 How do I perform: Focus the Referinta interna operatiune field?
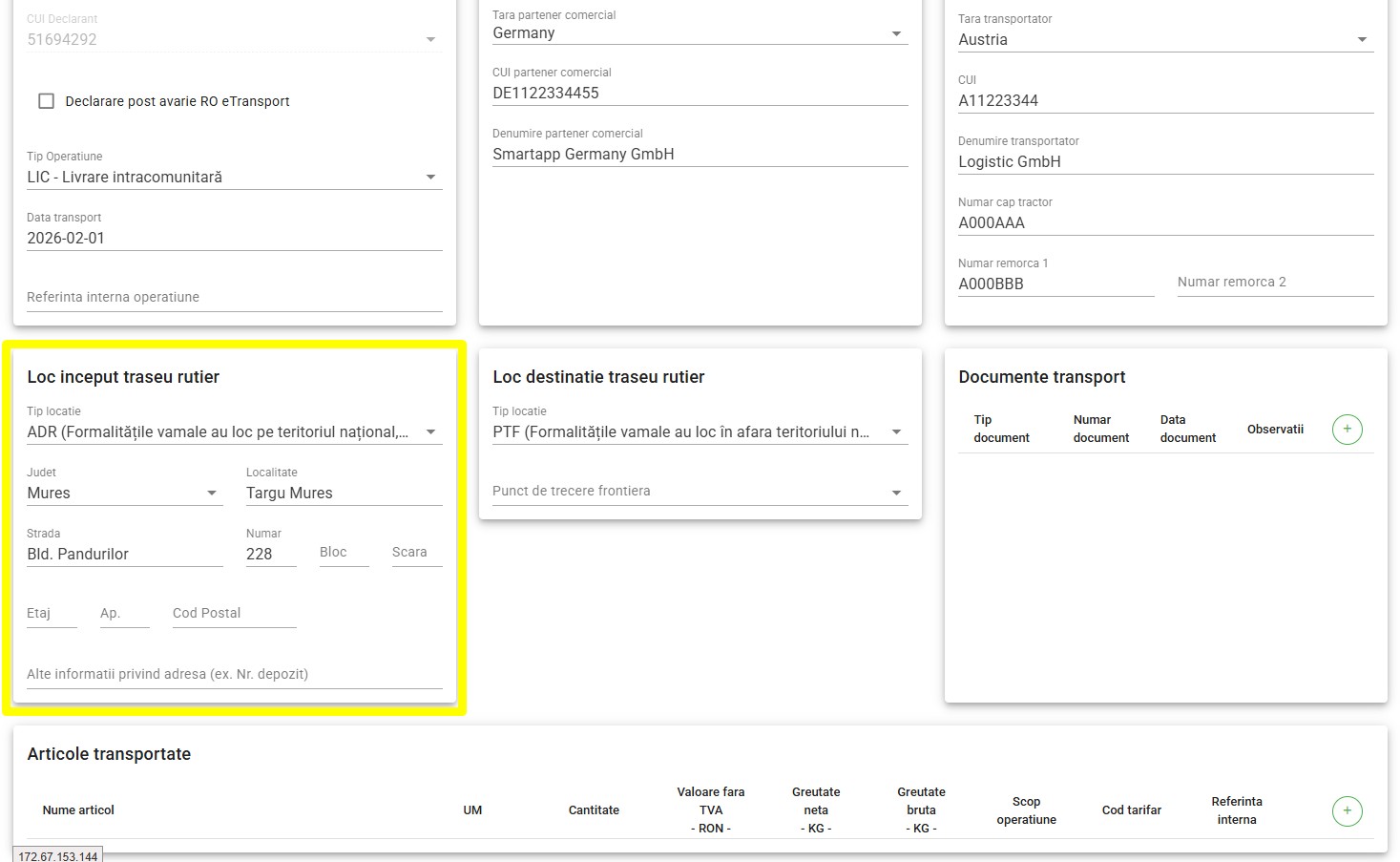[234, 298]
